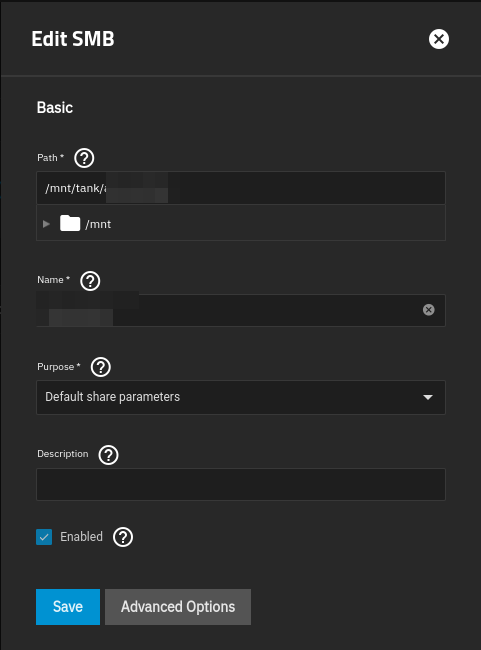Open the Purpose dropdown arrow
The width and height of the screenshot is (481, 650).
pos(428,397)
